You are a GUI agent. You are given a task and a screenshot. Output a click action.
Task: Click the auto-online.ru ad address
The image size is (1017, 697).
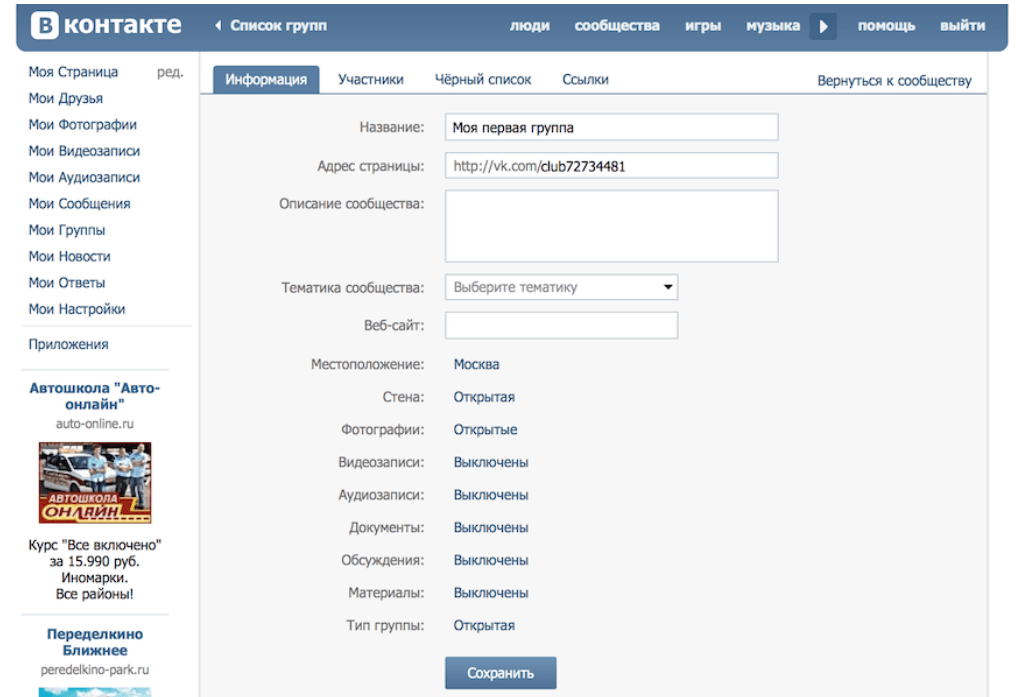pyautogui.click(x=95, y=424)
